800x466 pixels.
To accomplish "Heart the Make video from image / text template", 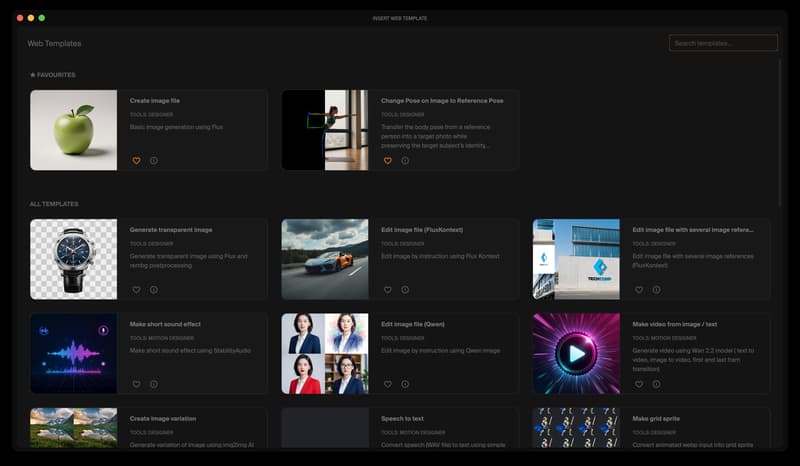I will tap(639, 383).
